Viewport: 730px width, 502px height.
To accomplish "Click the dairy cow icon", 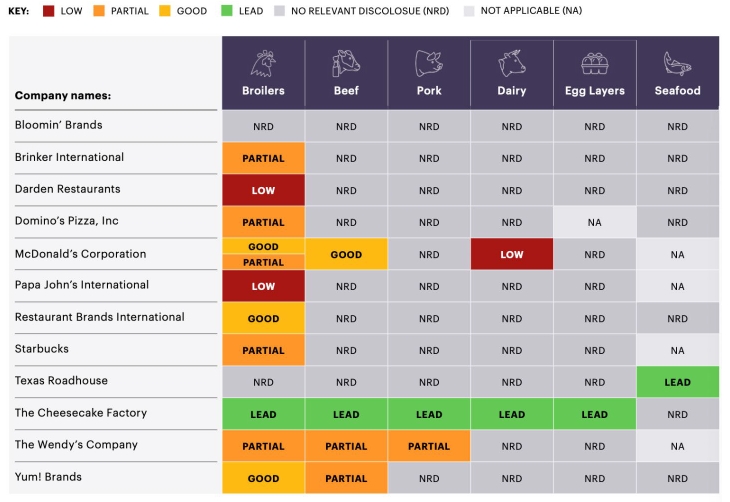I will pos(512,65).
